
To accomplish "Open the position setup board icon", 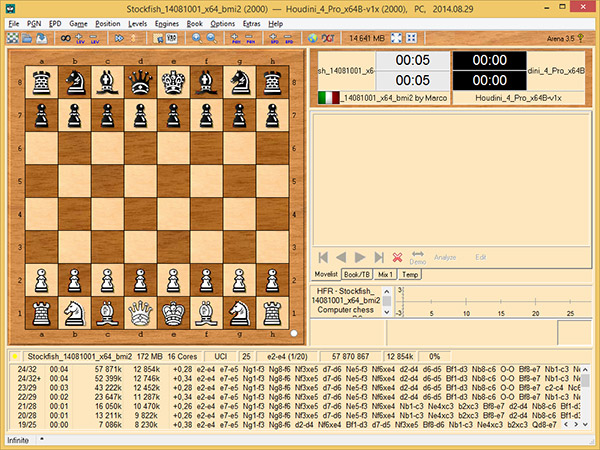I will point(157,38).
